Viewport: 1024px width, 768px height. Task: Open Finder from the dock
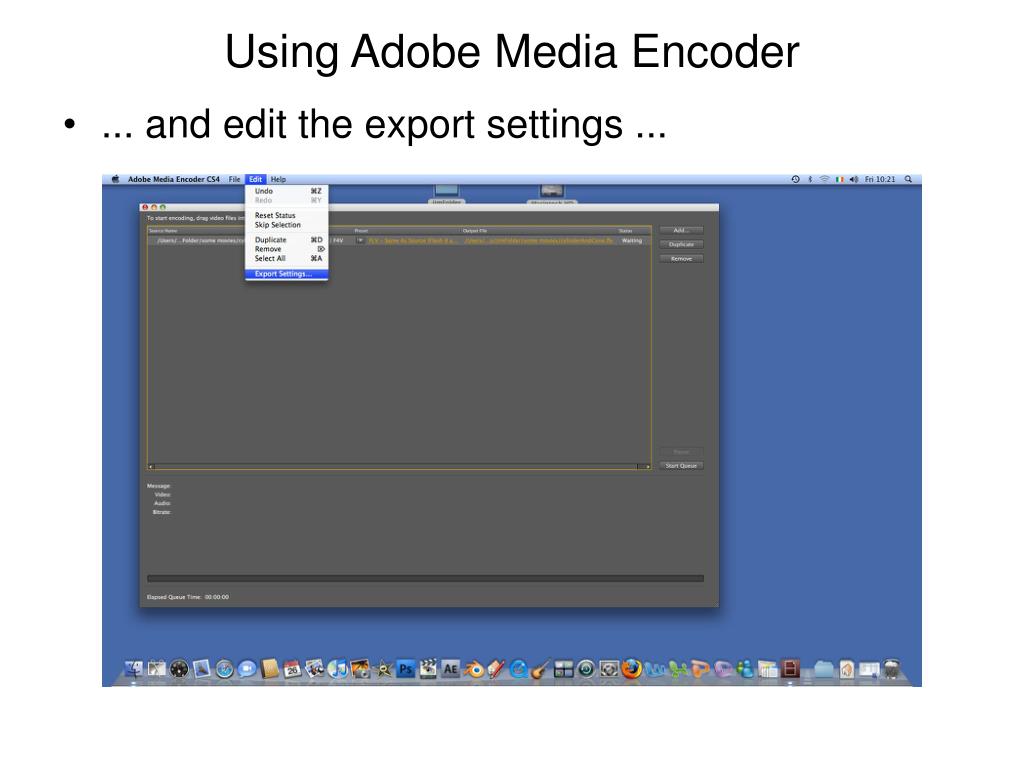pyautogui.click(x=134, y=669)
